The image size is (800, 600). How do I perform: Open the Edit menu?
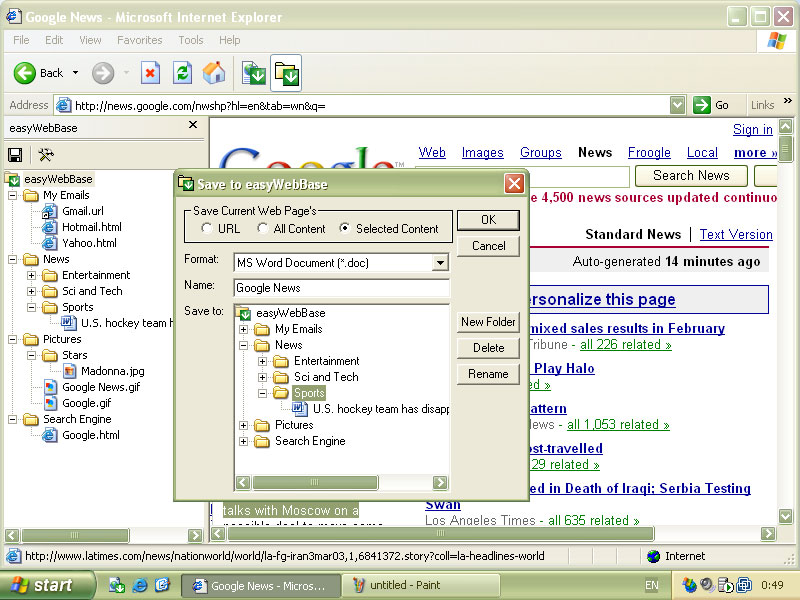(54, 40)
